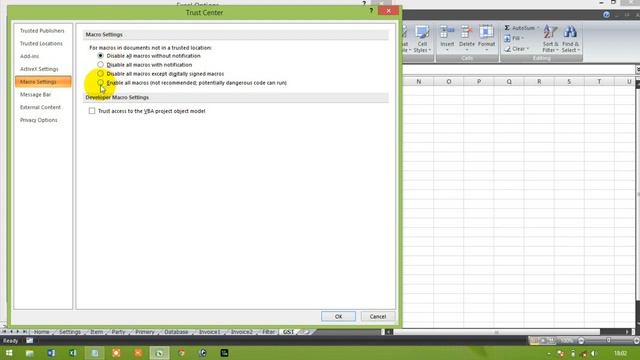640x360 pixels.
Task: Open the Windows Start button
Action: [x=9, y=353]
